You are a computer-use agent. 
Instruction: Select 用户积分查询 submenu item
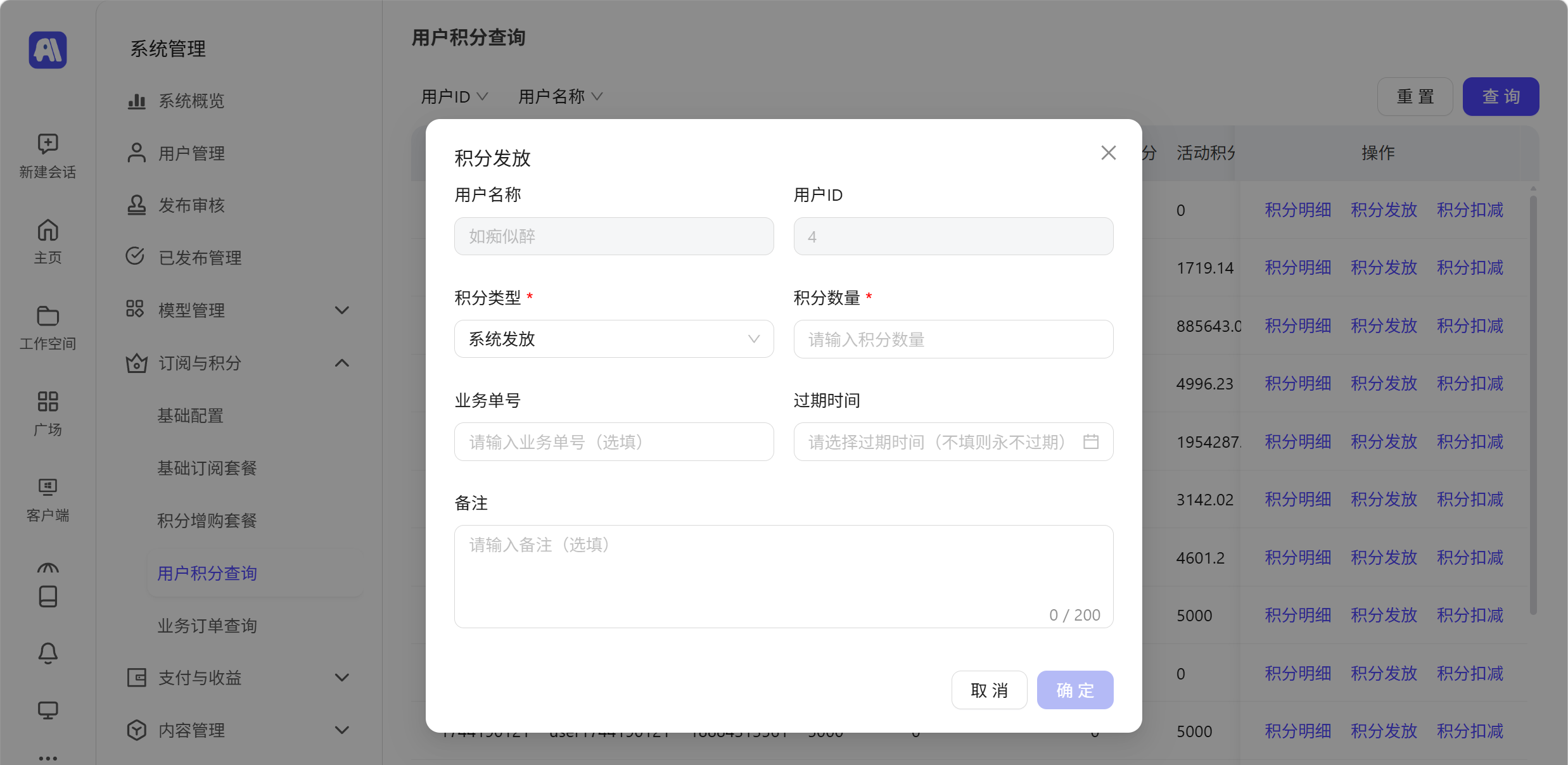tap(255, 573)
